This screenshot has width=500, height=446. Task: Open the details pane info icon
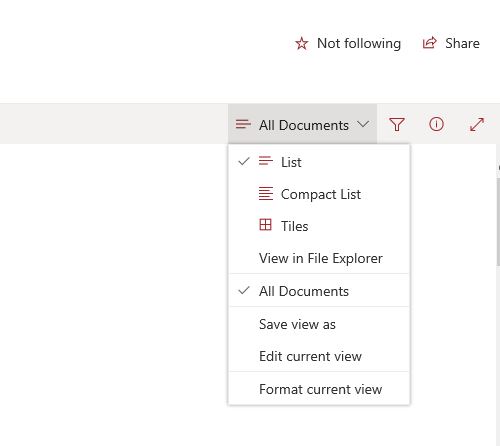point(436,124)
